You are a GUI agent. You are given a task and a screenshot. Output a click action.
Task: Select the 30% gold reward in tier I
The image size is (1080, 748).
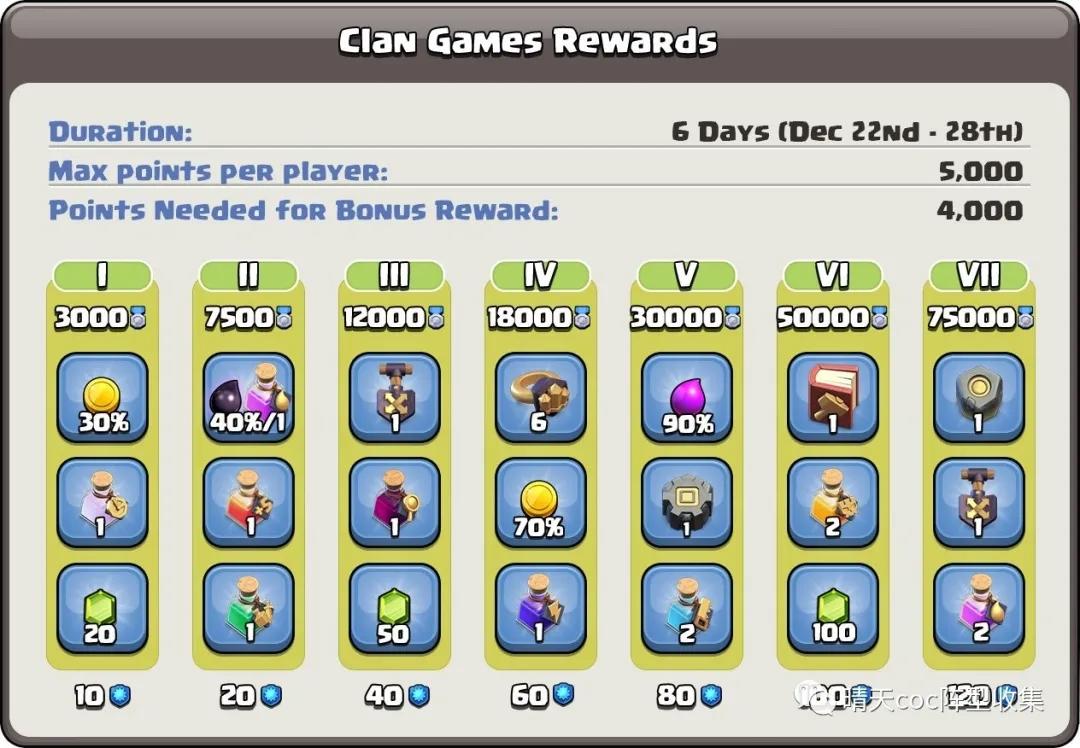(x=103, y=397)
